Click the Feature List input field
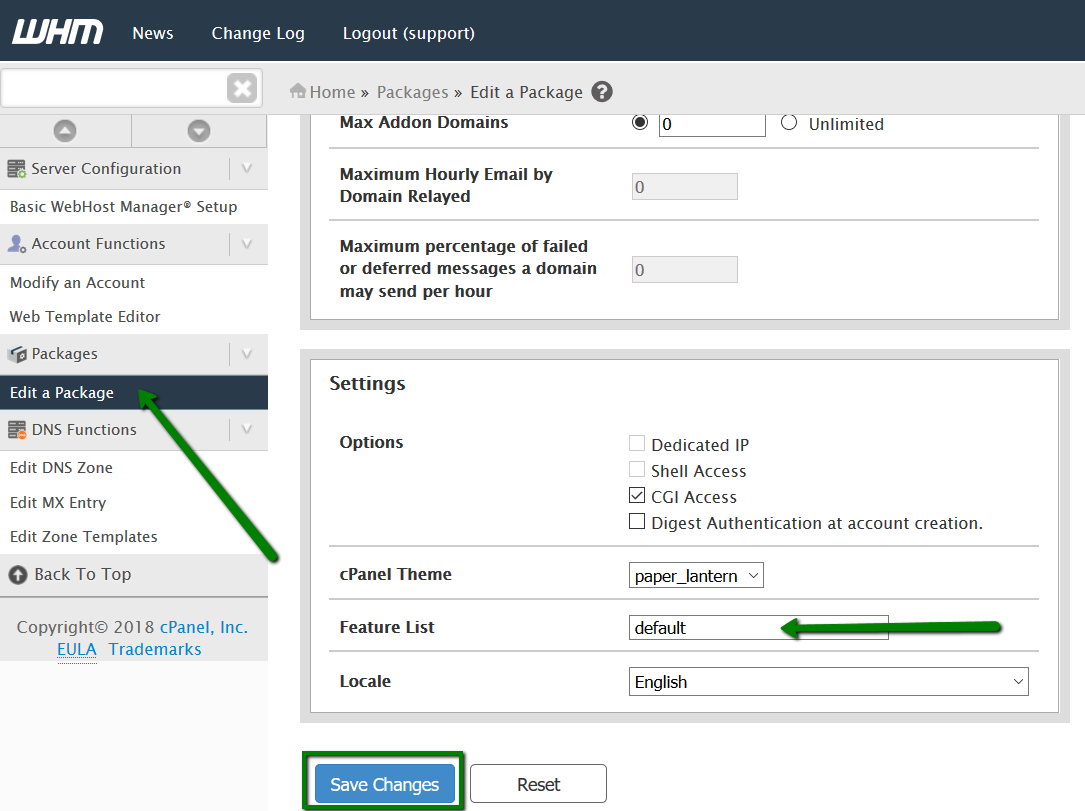1085x811 pixels. (758, 628)
